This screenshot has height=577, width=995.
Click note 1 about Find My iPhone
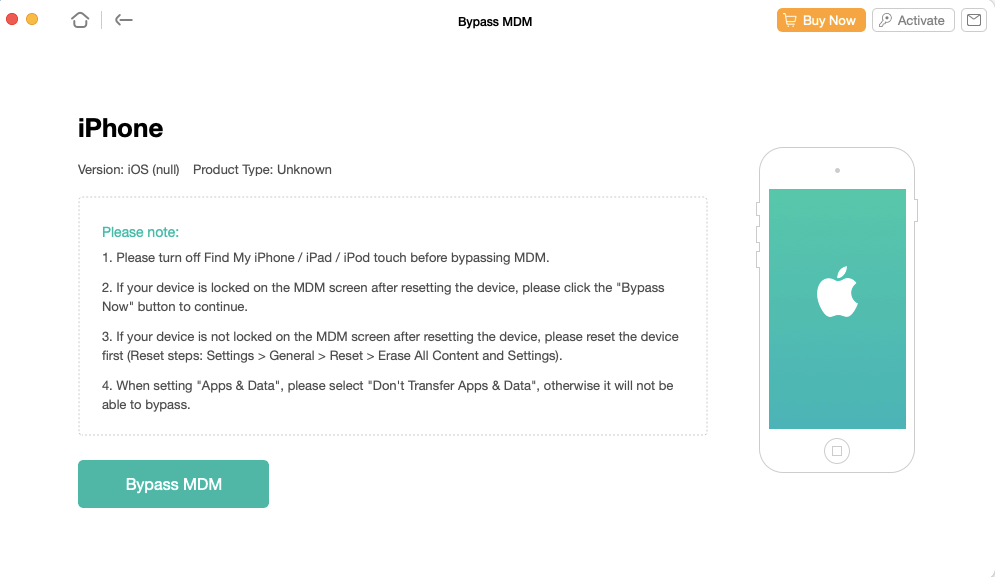[325, 258]
